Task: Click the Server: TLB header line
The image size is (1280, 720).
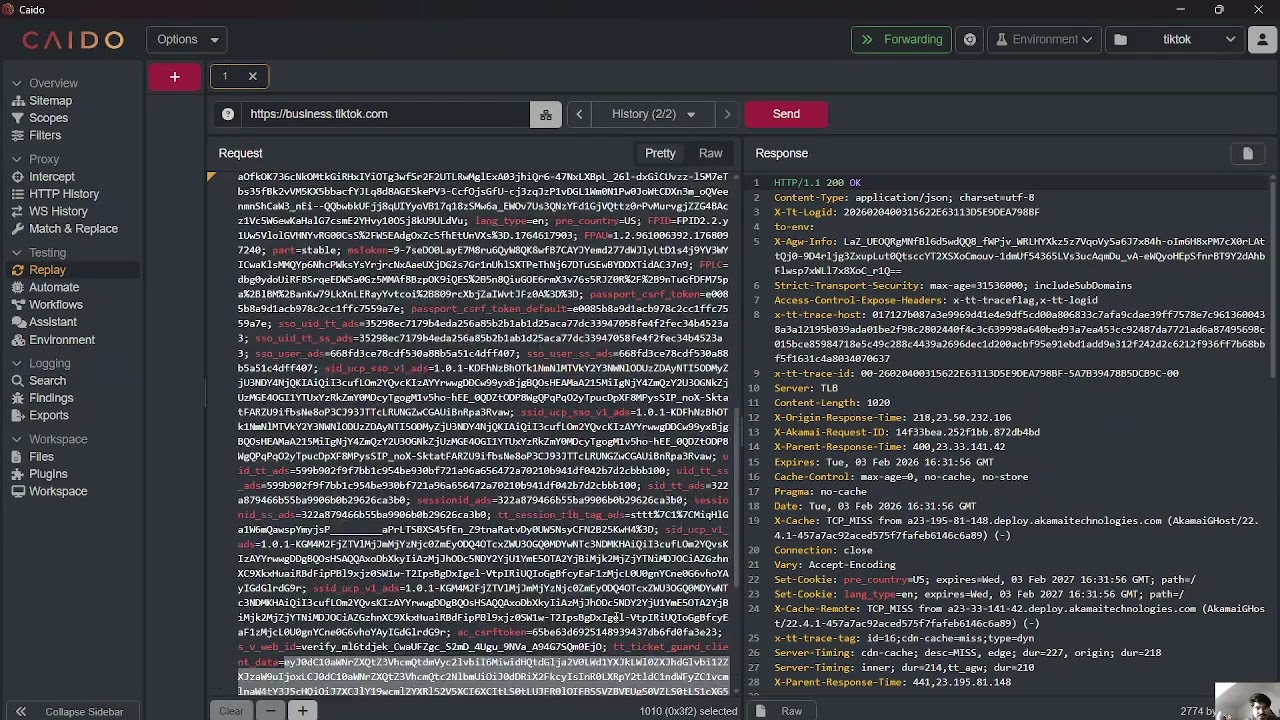Action: (x=806, y=388)
